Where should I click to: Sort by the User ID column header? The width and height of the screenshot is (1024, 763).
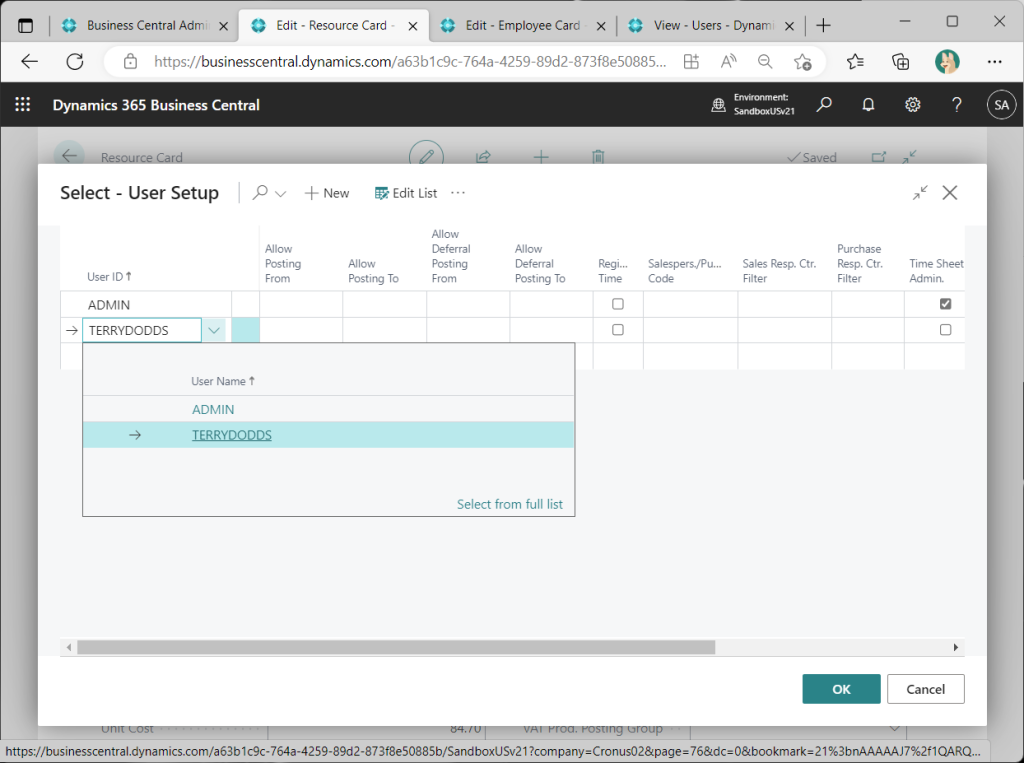tap(110, 276)
